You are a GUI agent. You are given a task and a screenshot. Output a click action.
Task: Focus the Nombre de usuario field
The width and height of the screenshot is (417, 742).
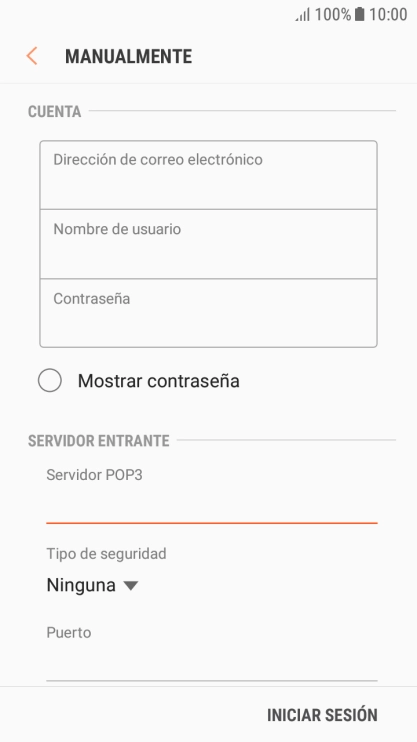click(x=208, y=244)
